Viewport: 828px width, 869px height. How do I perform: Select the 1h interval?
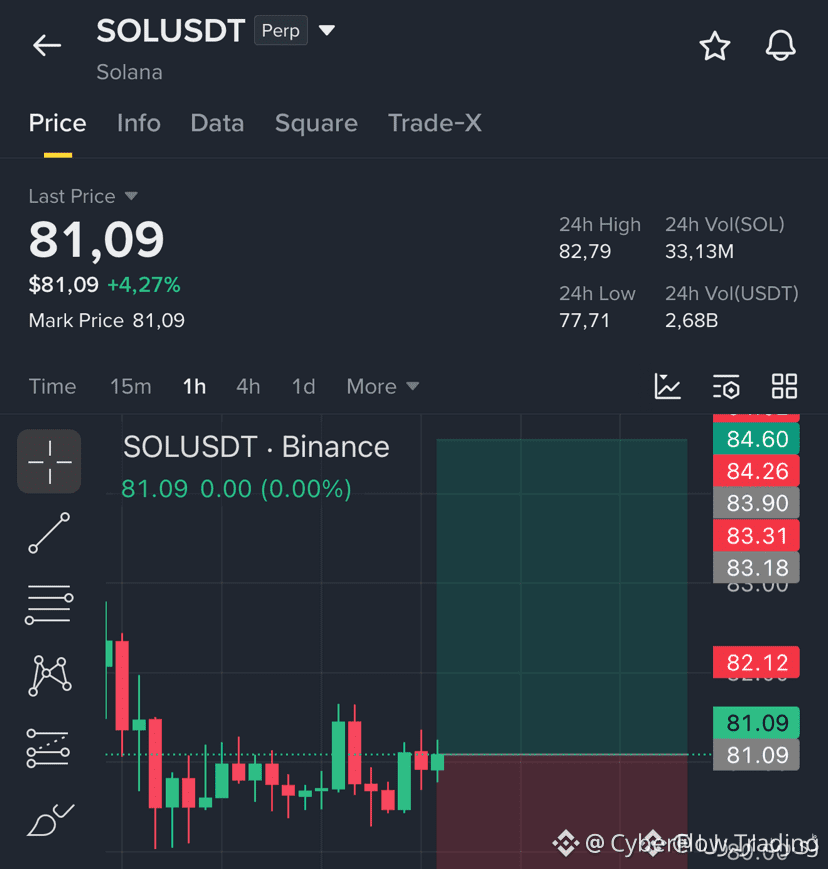(x=195, y=386)
